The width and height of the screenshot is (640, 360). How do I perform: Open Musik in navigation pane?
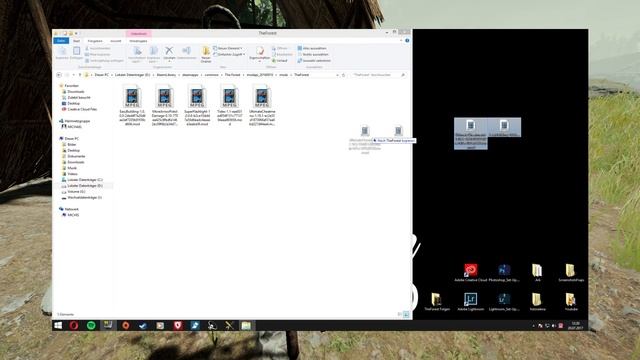click(69, 168)
